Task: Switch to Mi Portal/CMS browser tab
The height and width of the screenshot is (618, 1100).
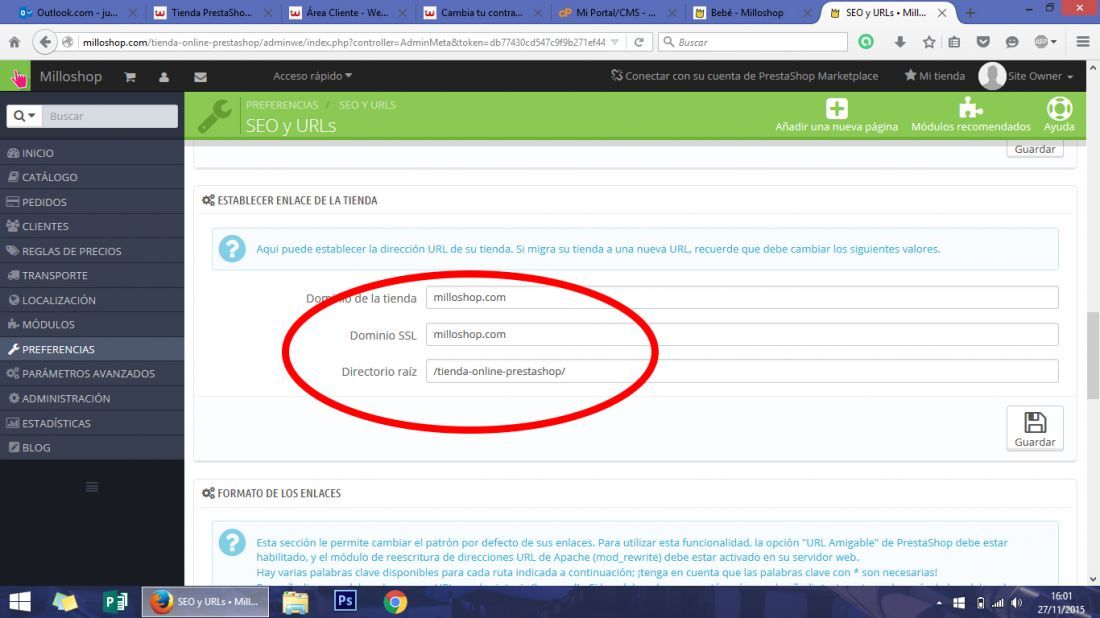Action: point(618,13)
